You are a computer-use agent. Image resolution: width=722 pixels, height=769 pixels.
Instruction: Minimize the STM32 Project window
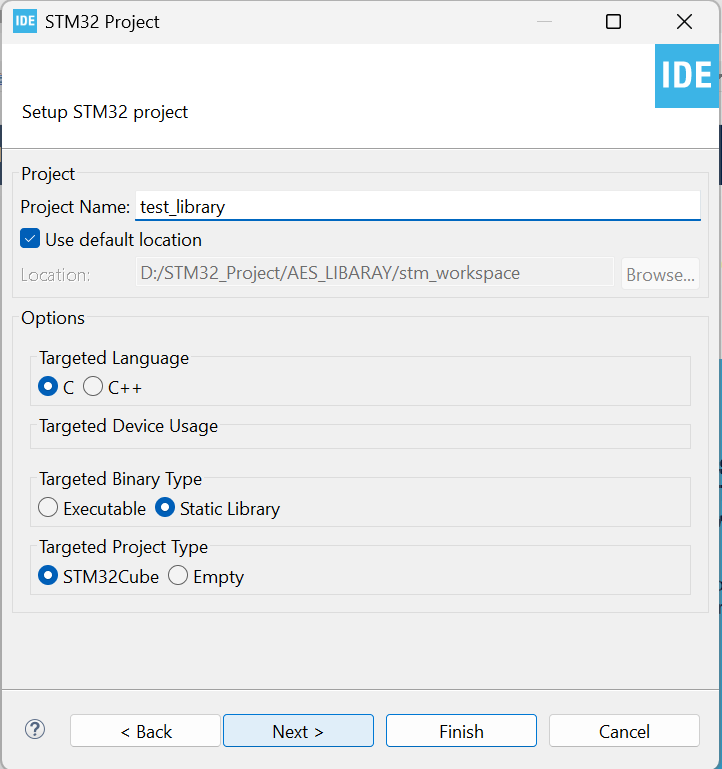tap(544, 22)
